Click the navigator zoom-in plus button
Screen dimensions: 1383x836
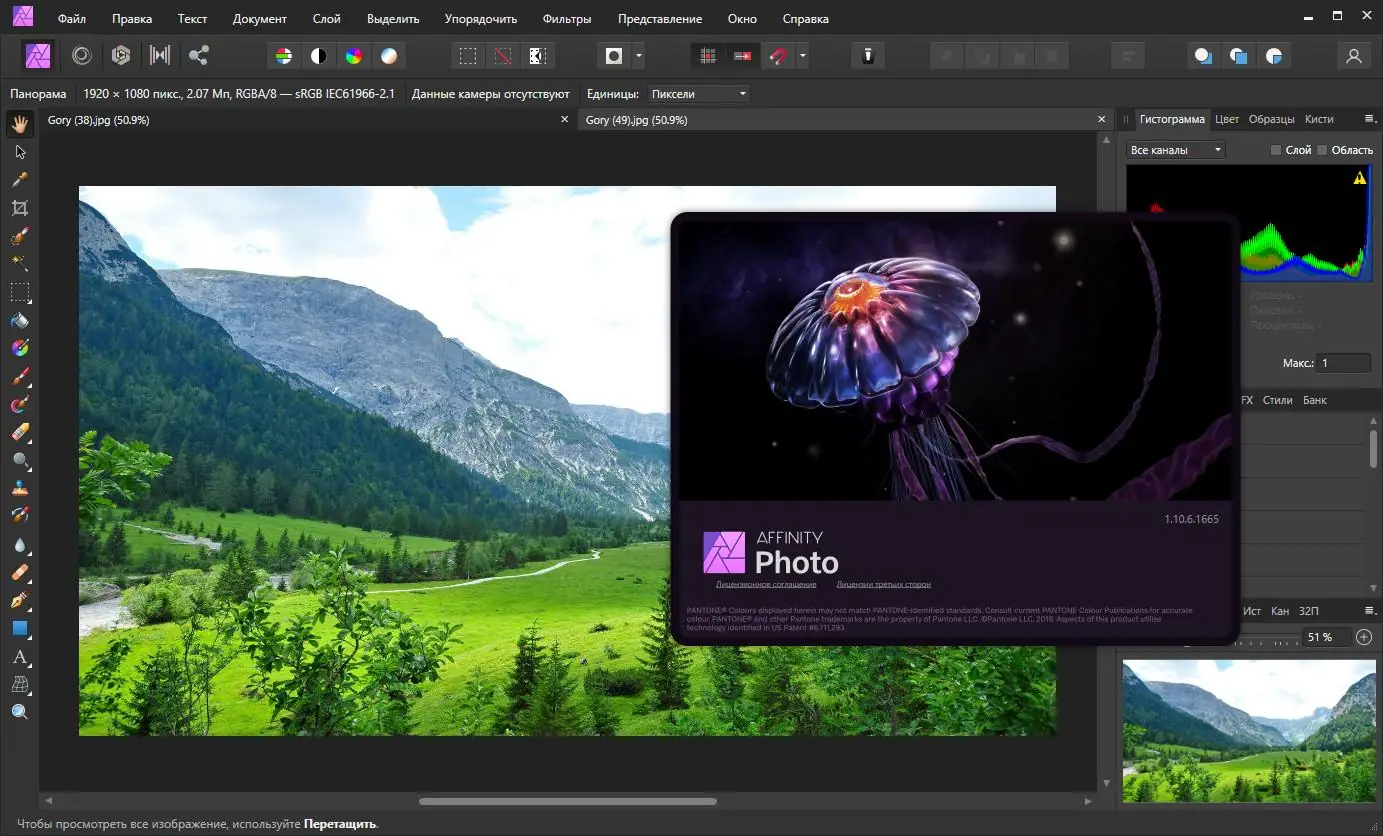tap(1364, 637)
